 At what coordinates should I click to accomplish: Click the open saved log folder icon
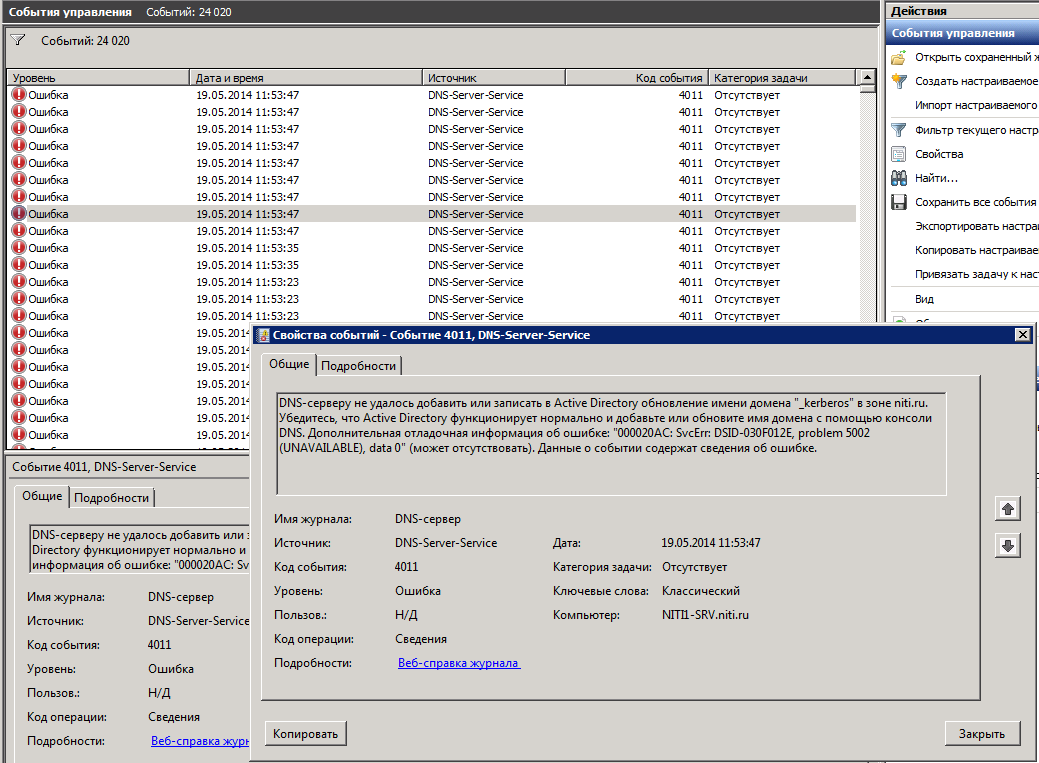pos(899,58)
